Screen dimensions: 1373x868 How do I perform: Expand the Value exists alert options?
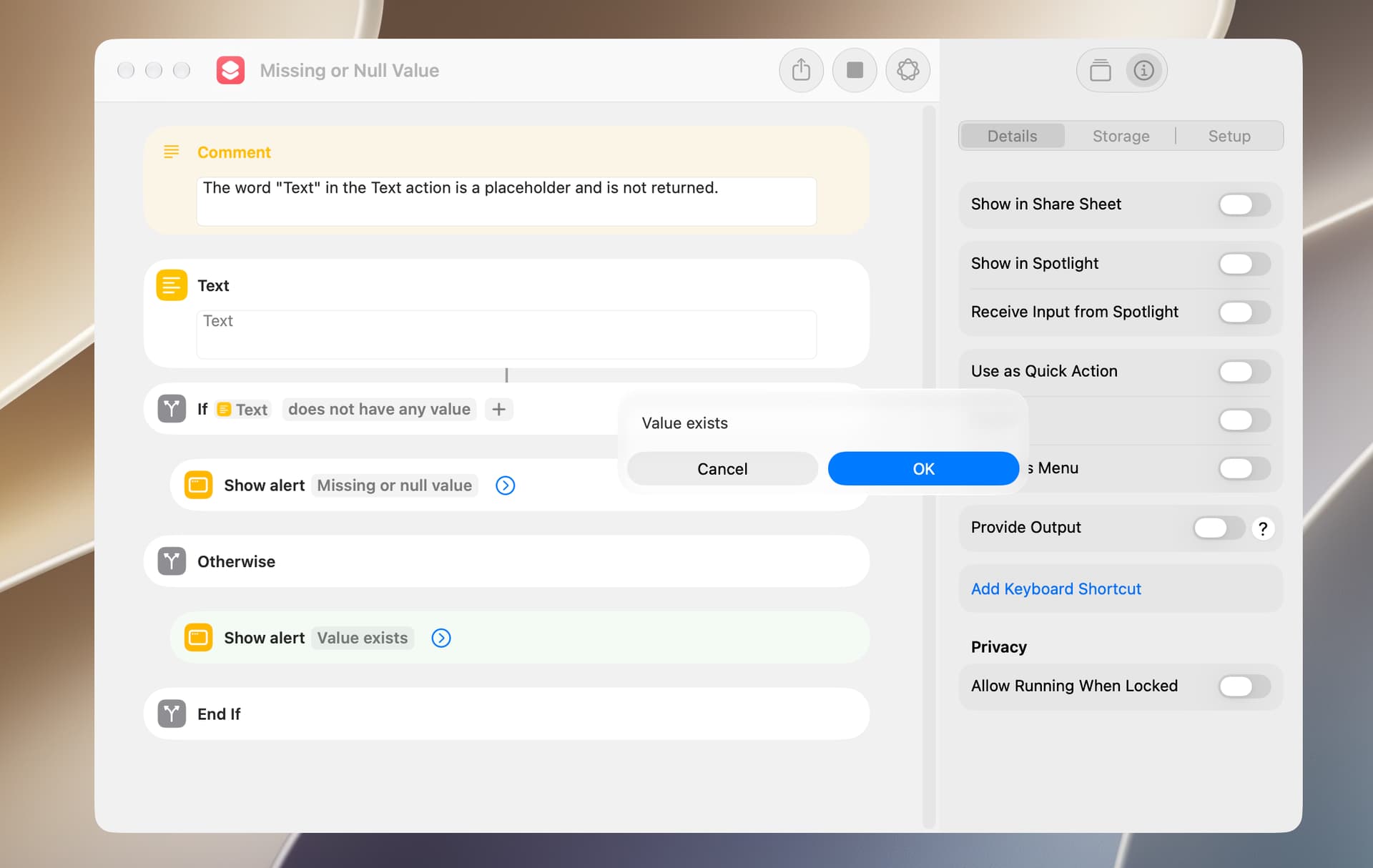point(441,638)
